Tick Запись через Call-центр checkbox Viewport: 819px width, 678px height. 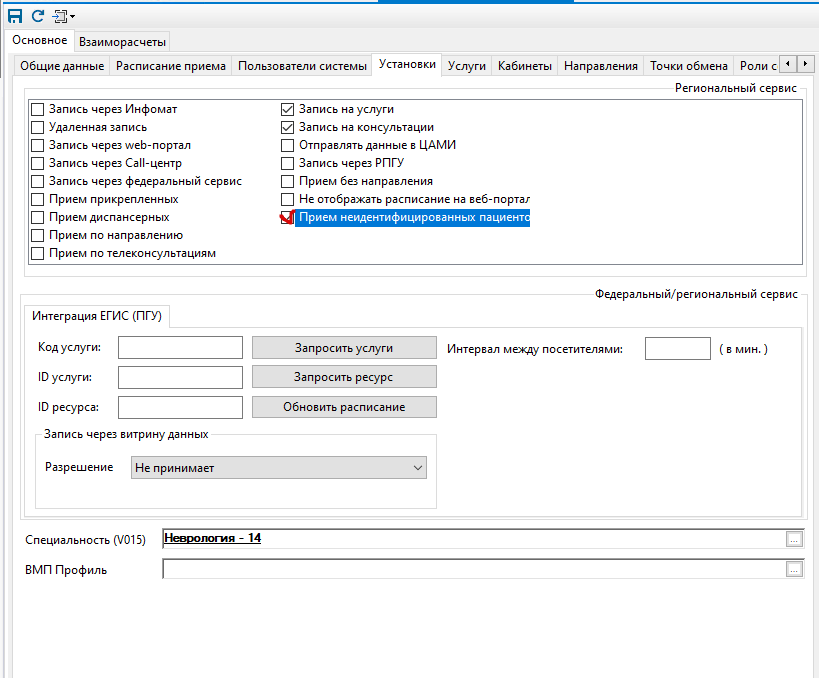coord(38,163)
